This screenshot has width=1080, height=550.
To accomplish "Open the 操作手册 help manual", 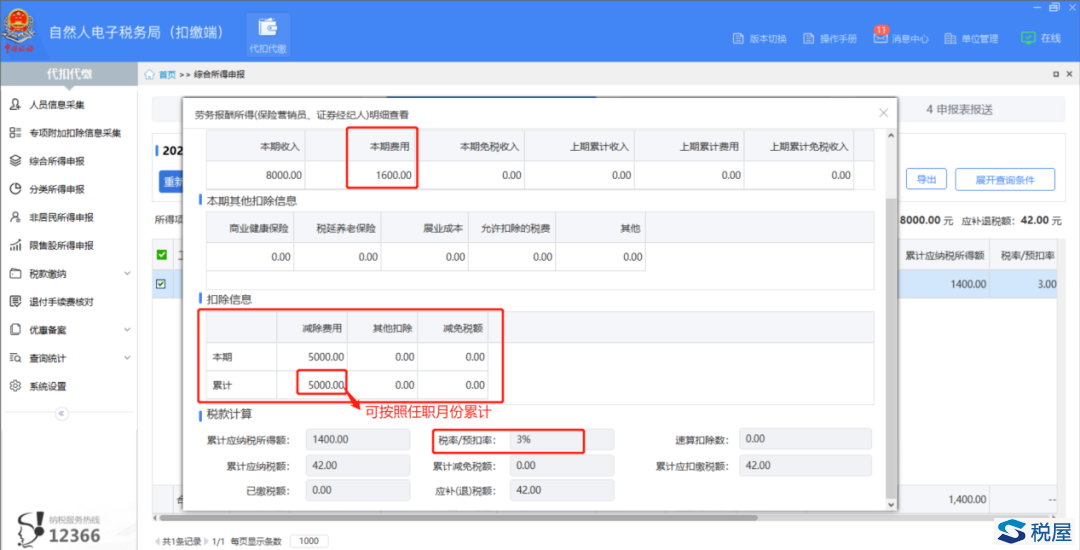I will coord(830,39).
